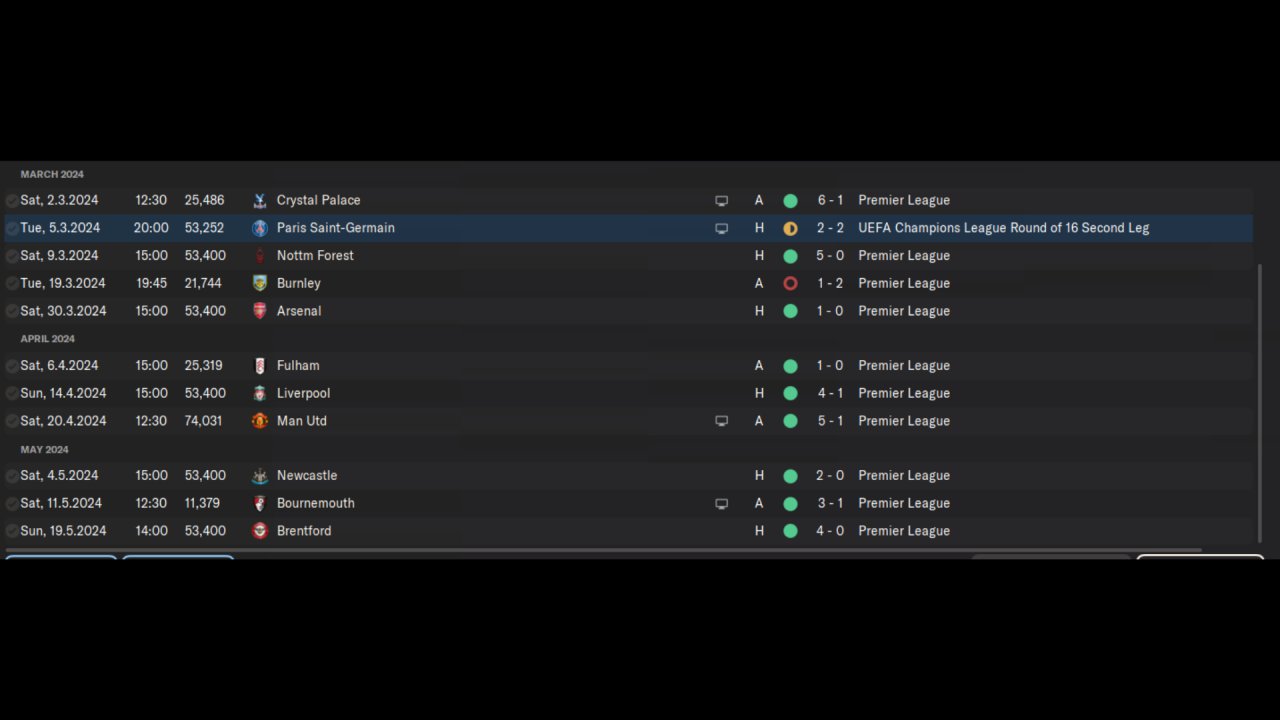Click the date Tue, 19.3.2024
Image resolution: width=1280 pixels, height=720 pixels.
point(63,283)
